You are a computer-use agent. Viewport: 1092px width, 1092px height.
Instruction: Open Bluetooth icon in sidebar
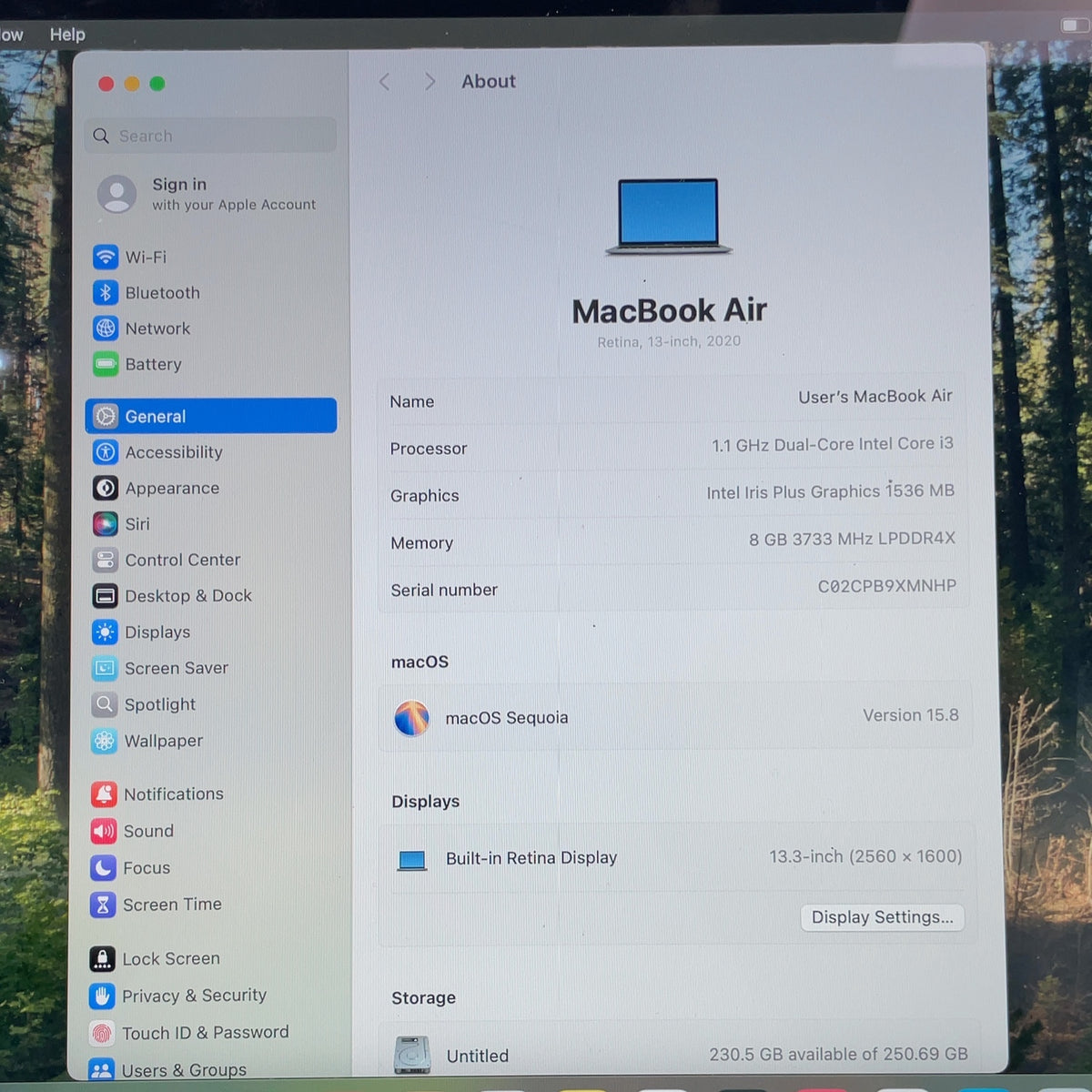(106, 292)
